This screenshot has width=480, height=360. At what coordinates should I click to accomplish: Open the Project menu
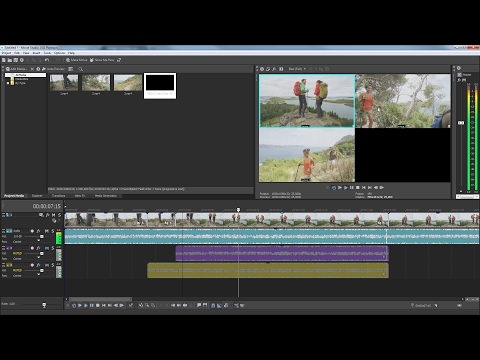pos(7,53)
